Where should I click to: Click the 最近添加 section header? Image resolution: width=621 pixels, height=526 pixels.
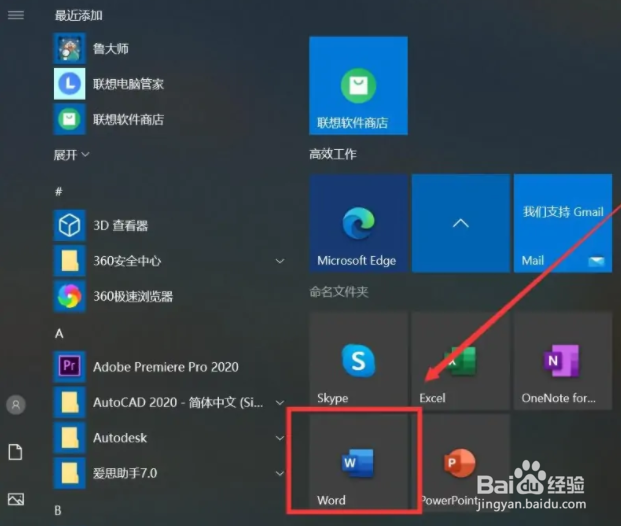pos(78,15)
